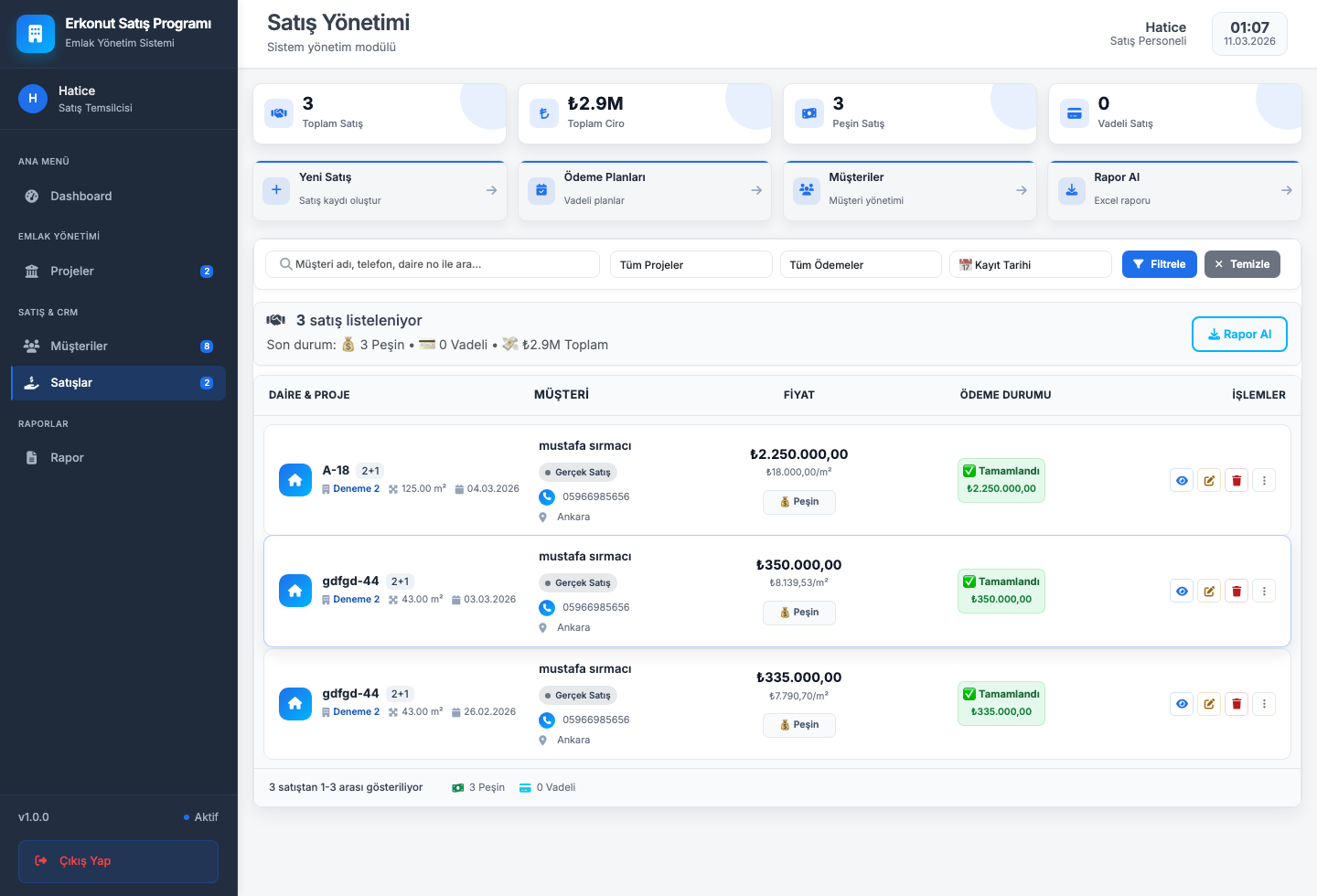1317x896 pixels.
Task: Click the Çıkış Yap logout button
Action: pyautogui.click(x=118, y=861)
